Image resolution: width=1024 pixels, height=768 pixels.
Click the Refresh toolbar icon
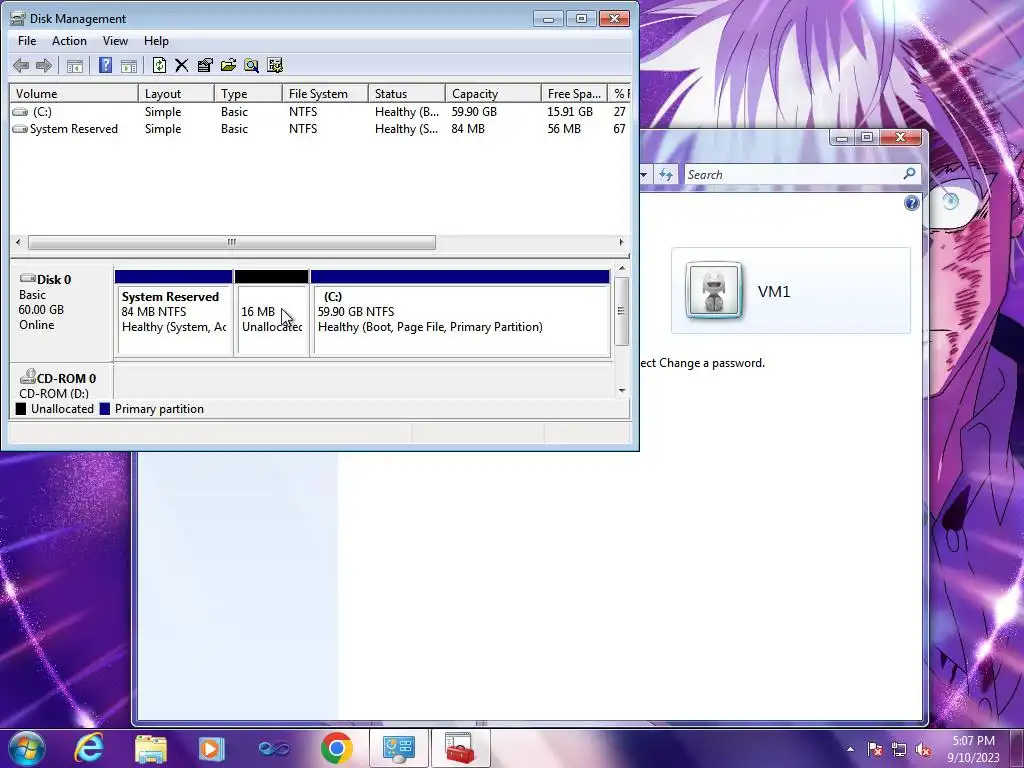(x=159, y=65)
